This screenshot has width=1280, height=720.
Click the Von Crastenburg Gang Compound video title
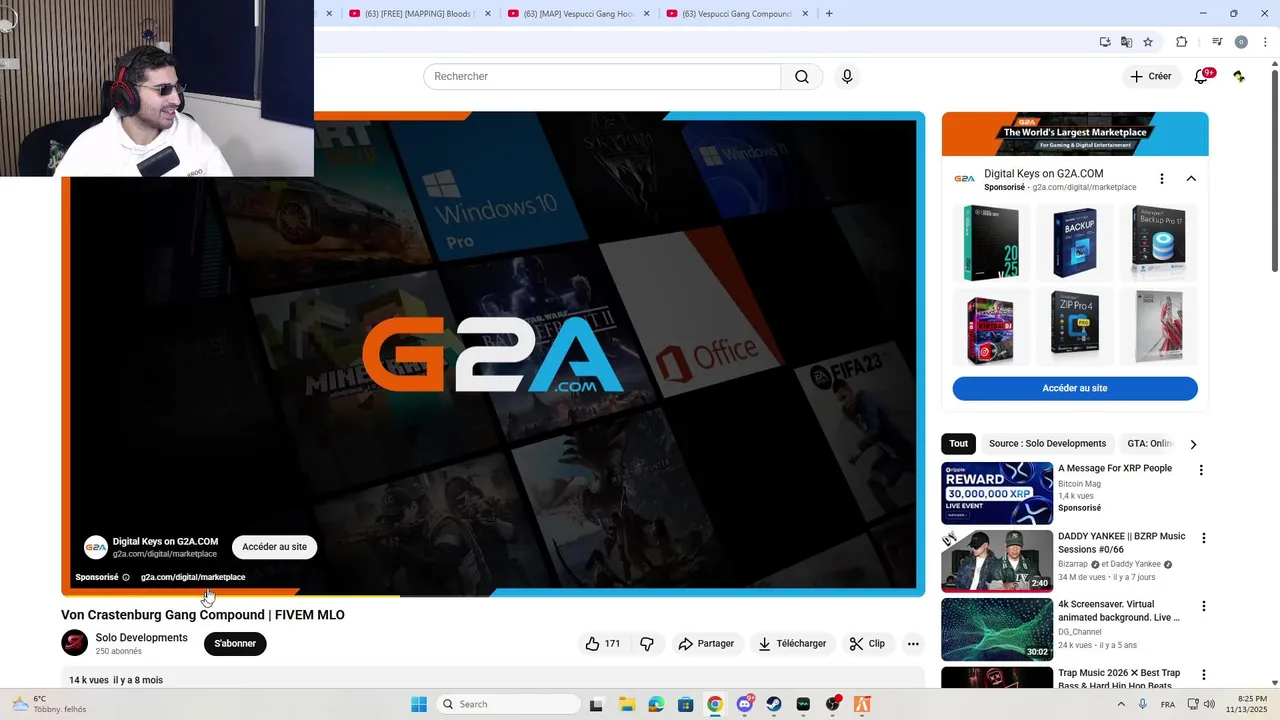click(203, 615)
